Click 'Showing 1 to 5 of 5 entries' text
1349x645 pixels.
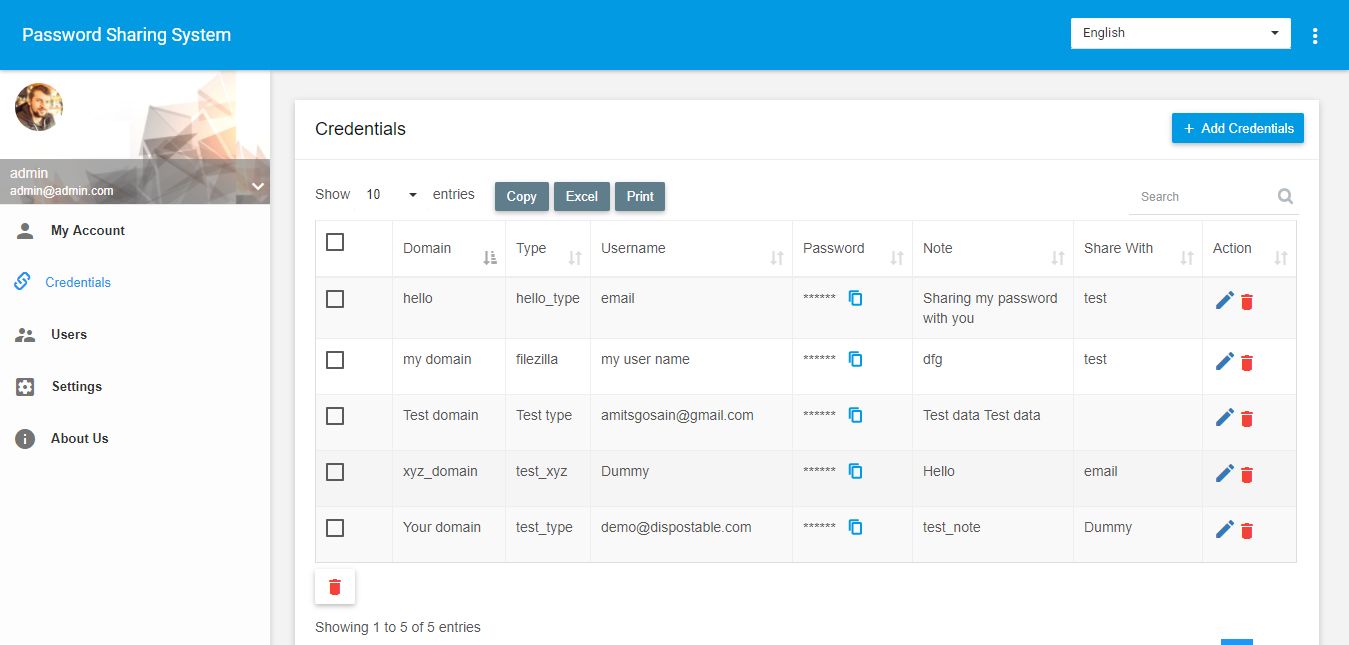tap(398, 627)
